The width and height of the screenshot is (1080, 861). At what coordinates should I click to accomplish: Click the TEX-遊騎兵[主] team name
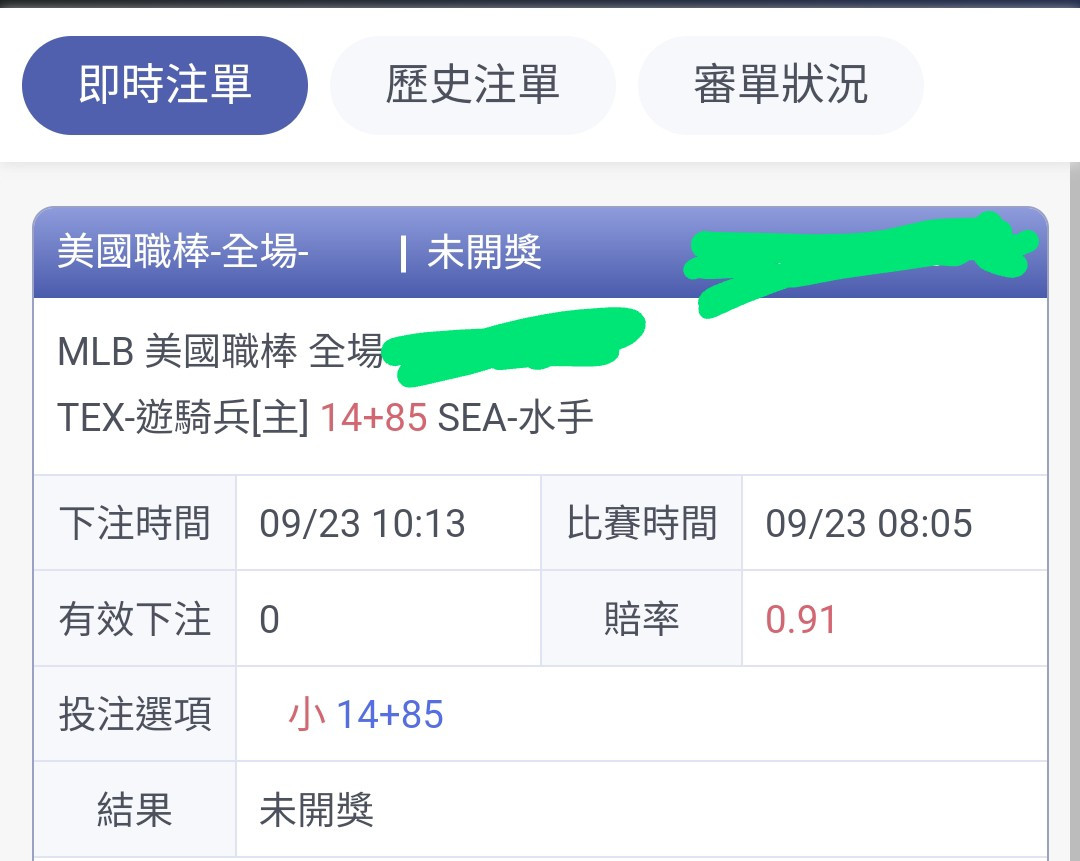[183, 417]
